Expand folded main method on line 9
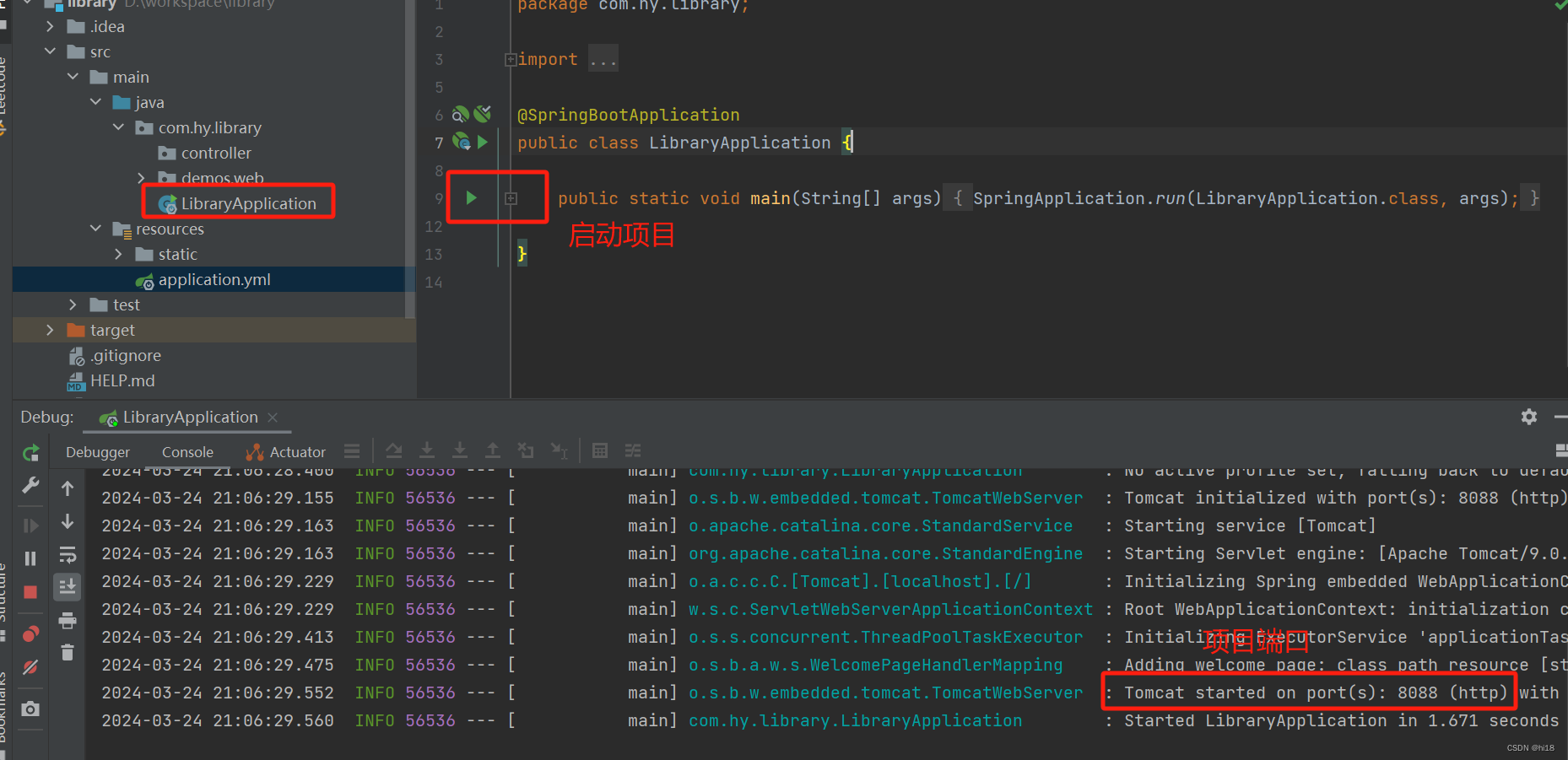Image resolution: width=1568 pixels, height=760 pixels. click(511, 198)
